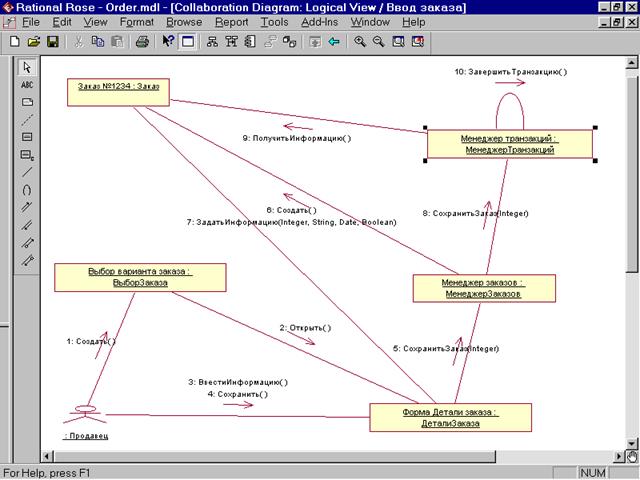The width and height of the screenshot is (640, 480).
Task: Click message 4: Сохранить()
Action: coord(238,394)
